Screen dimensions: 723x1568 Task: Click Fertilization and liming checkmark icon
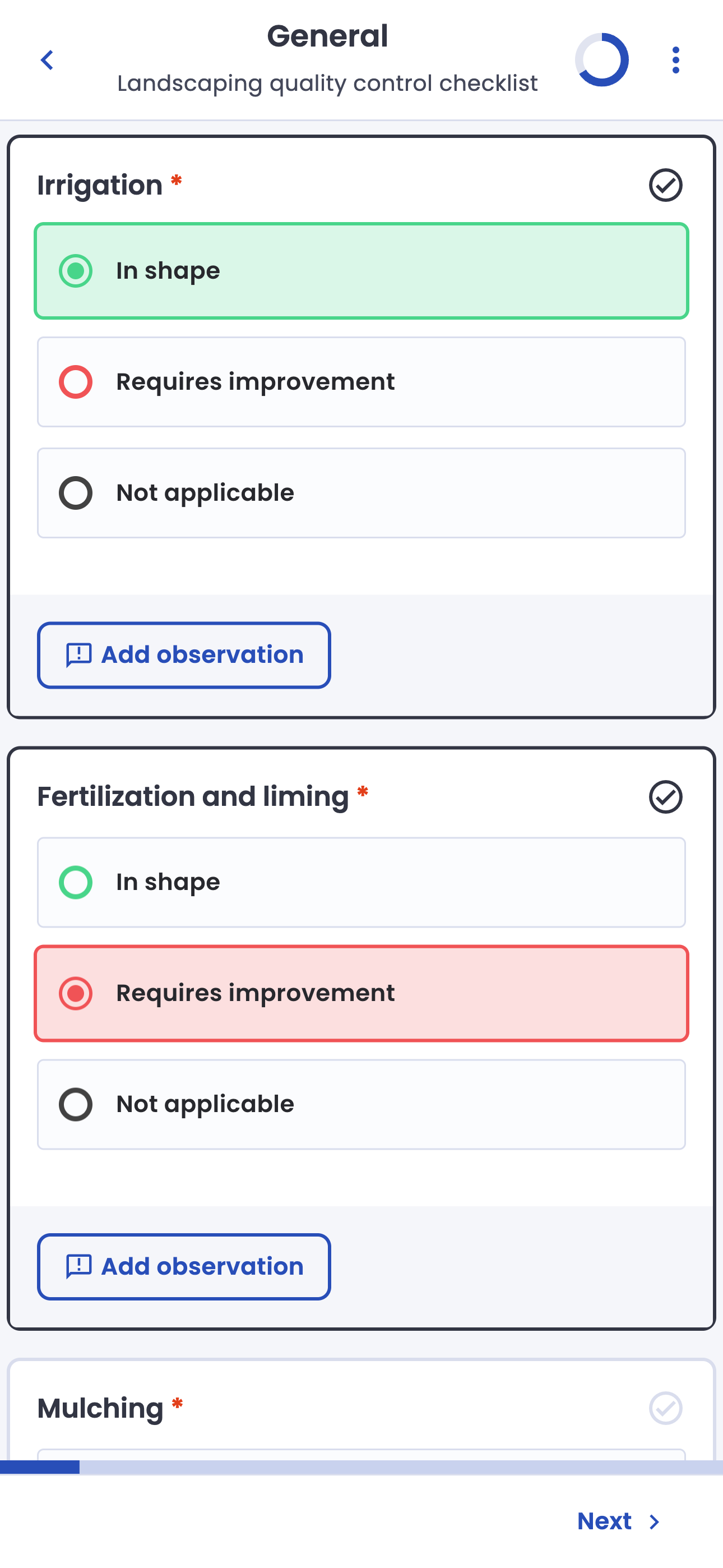coord(665,797)
